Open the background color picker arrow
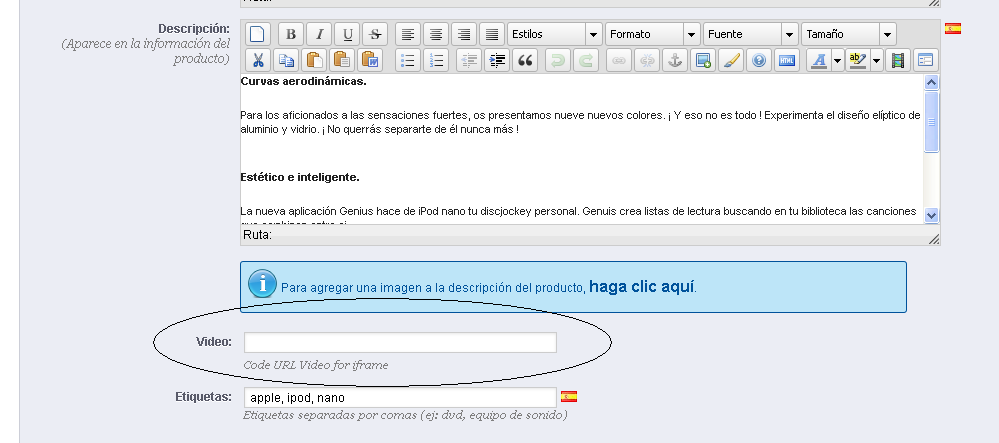 pos(877,61)
